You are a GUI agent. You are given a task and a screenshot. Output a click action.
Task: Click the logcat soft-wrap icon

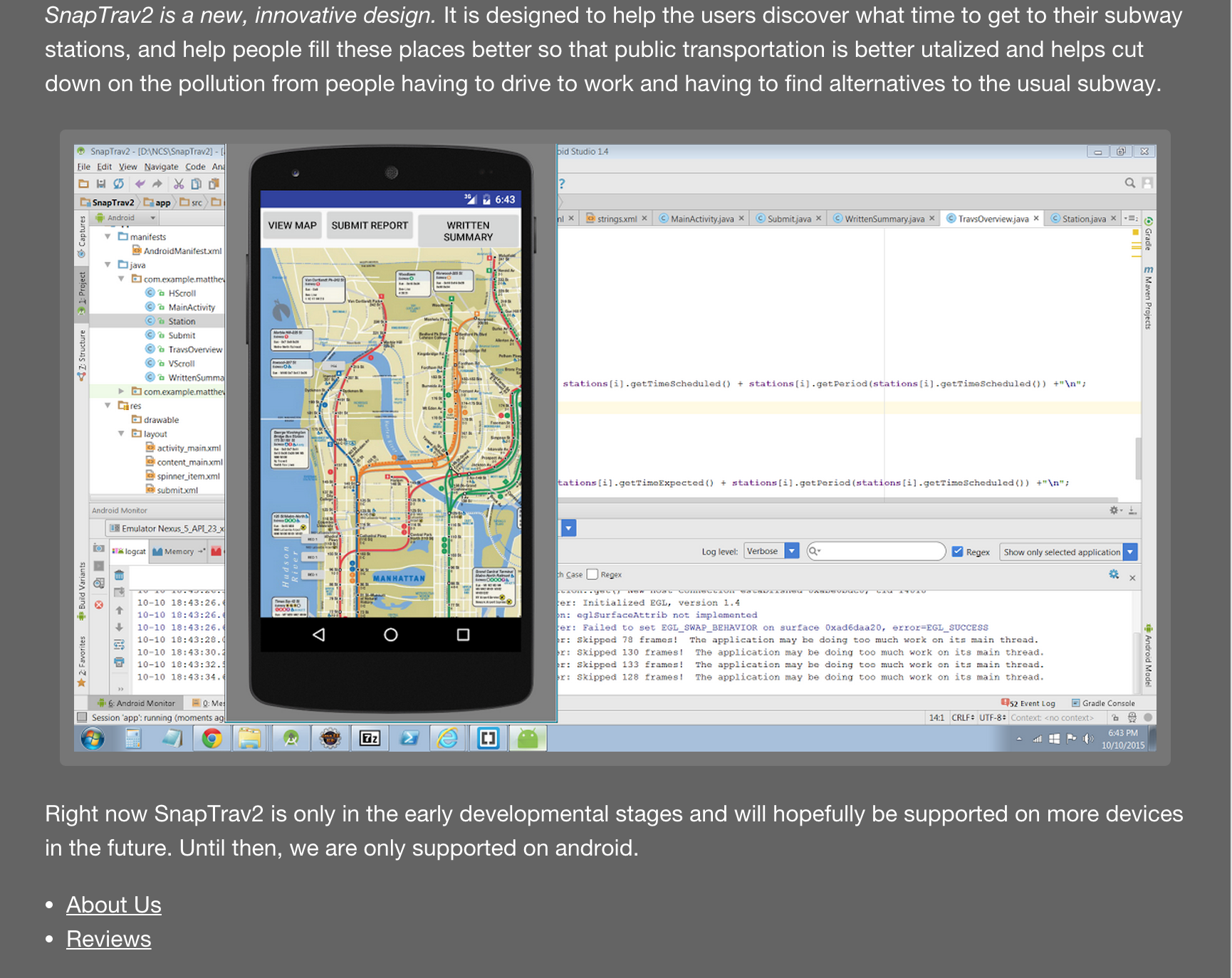tap(119, 645)
